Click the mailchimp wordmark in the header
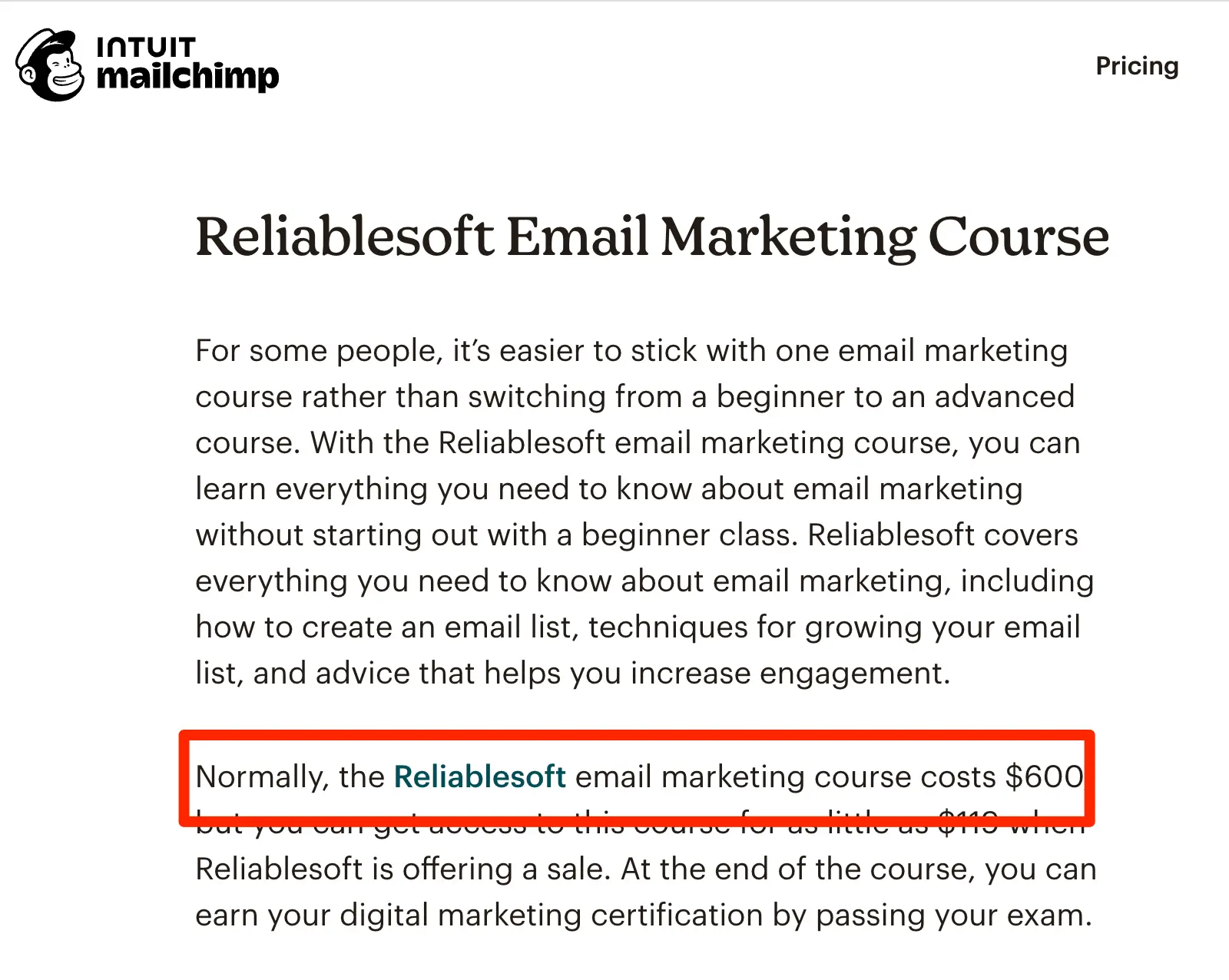This screenshot has height=980, width=1229. (x=187, y=76)
